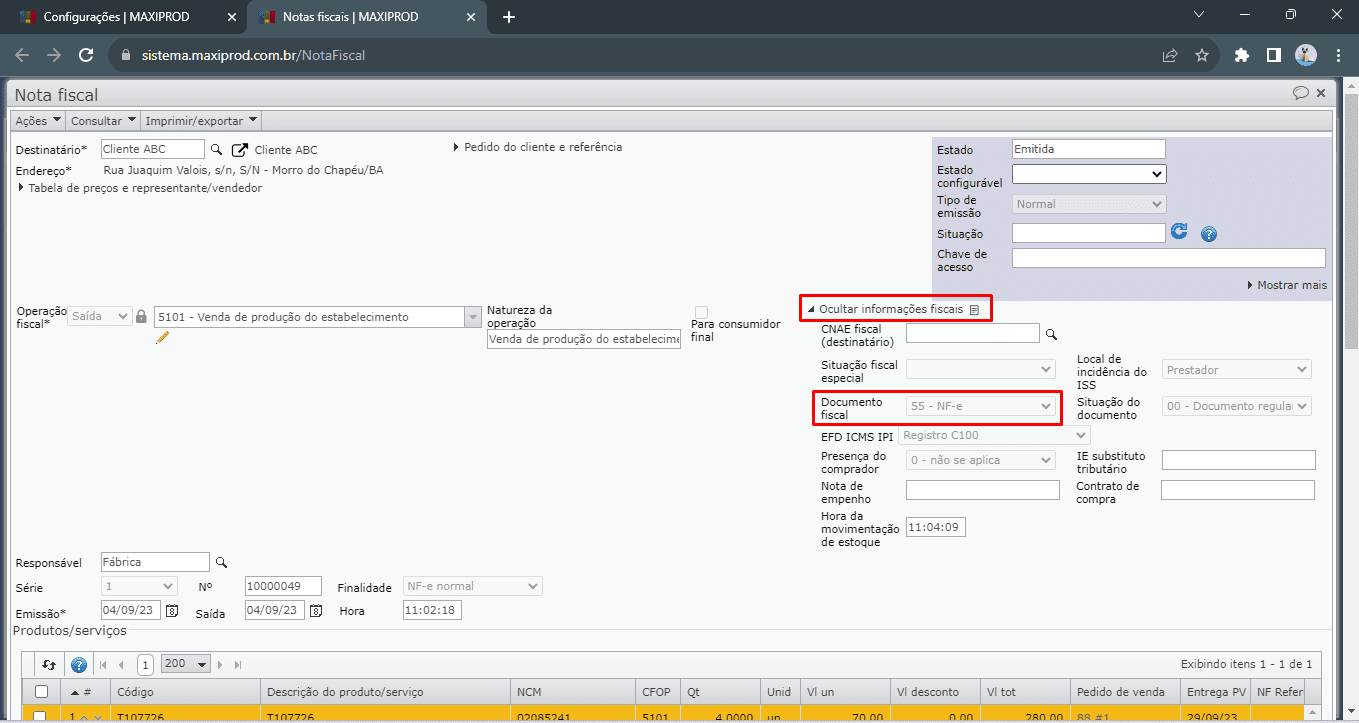Screen dimensions: 1359x723
Task: Select the checkbox for product row T107726
Action: pos(41,716)
